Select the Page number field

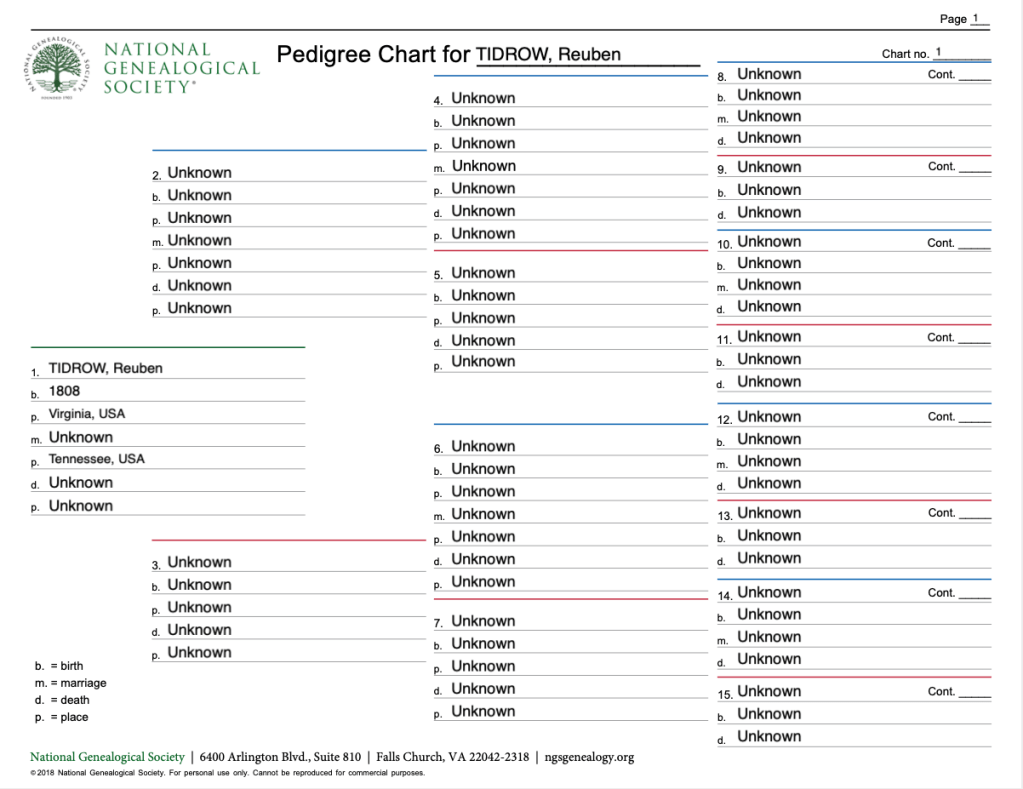(x=979, y=18)
